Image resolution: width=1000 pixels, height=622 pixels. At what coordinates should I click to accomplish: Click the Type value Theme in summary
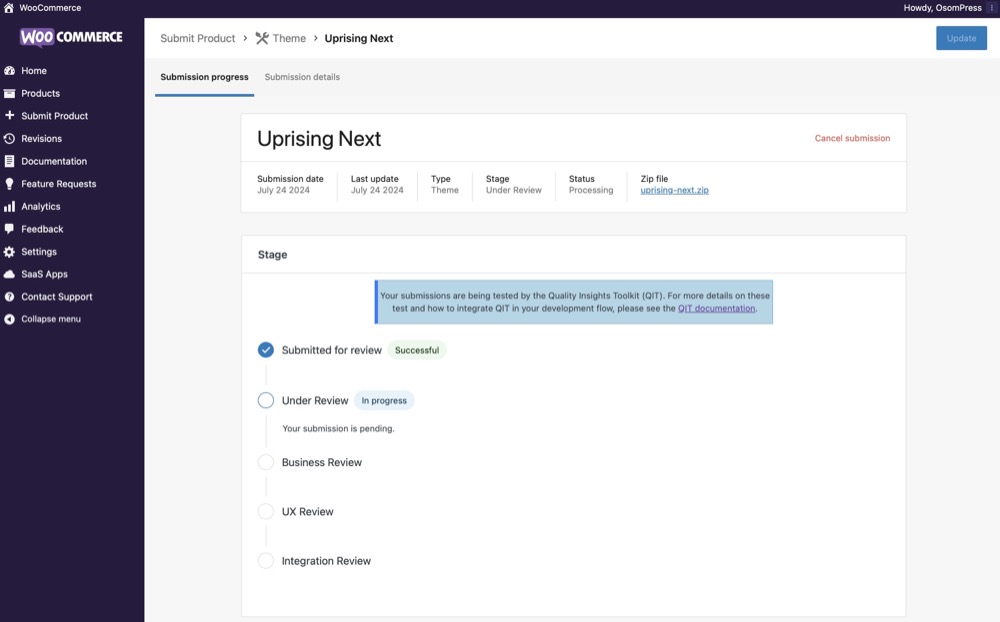pyautogui.click(x=445, y=190)
